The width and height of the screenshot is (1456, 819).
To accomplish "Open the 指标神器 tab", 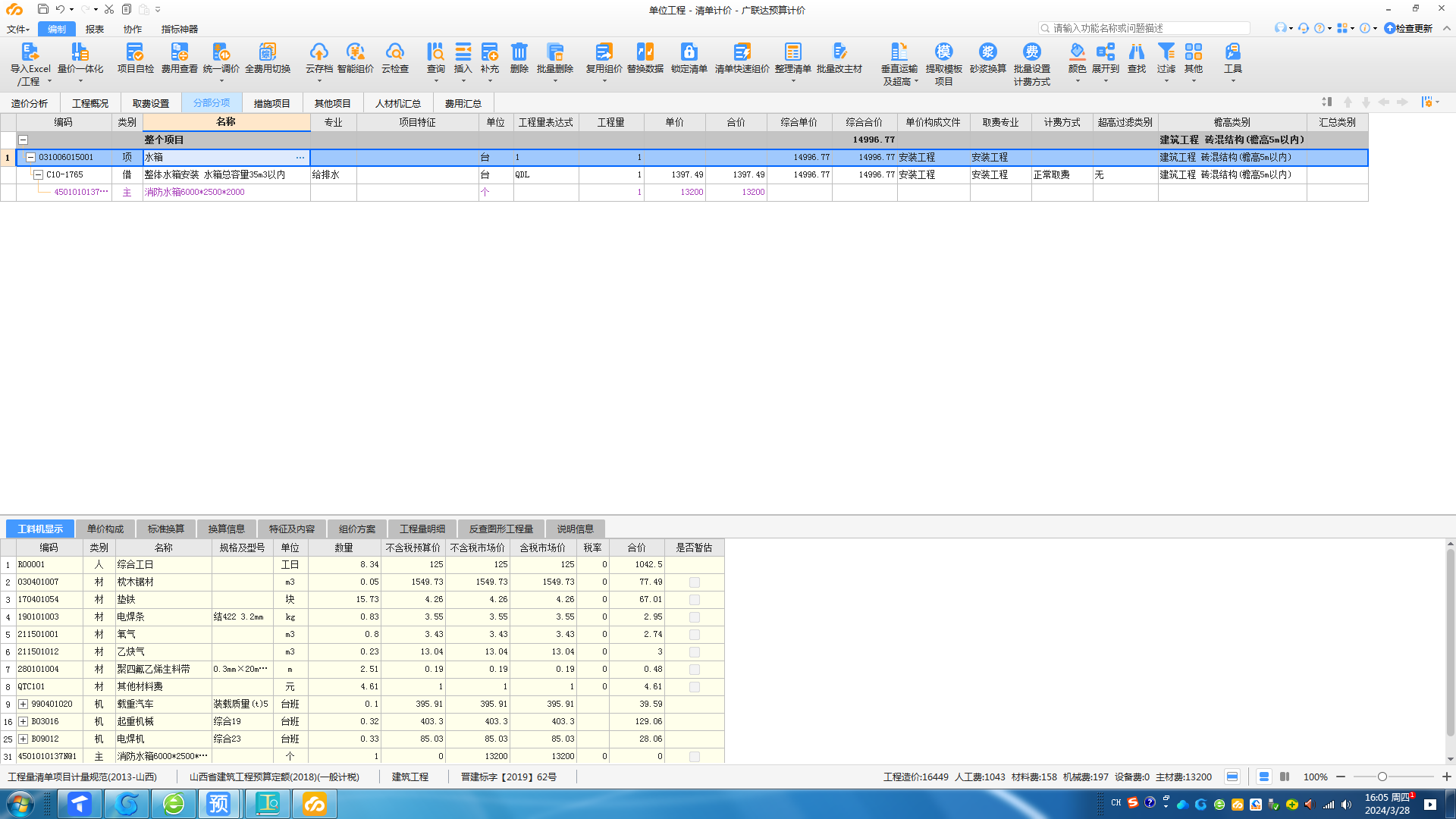I will [180, 30].
